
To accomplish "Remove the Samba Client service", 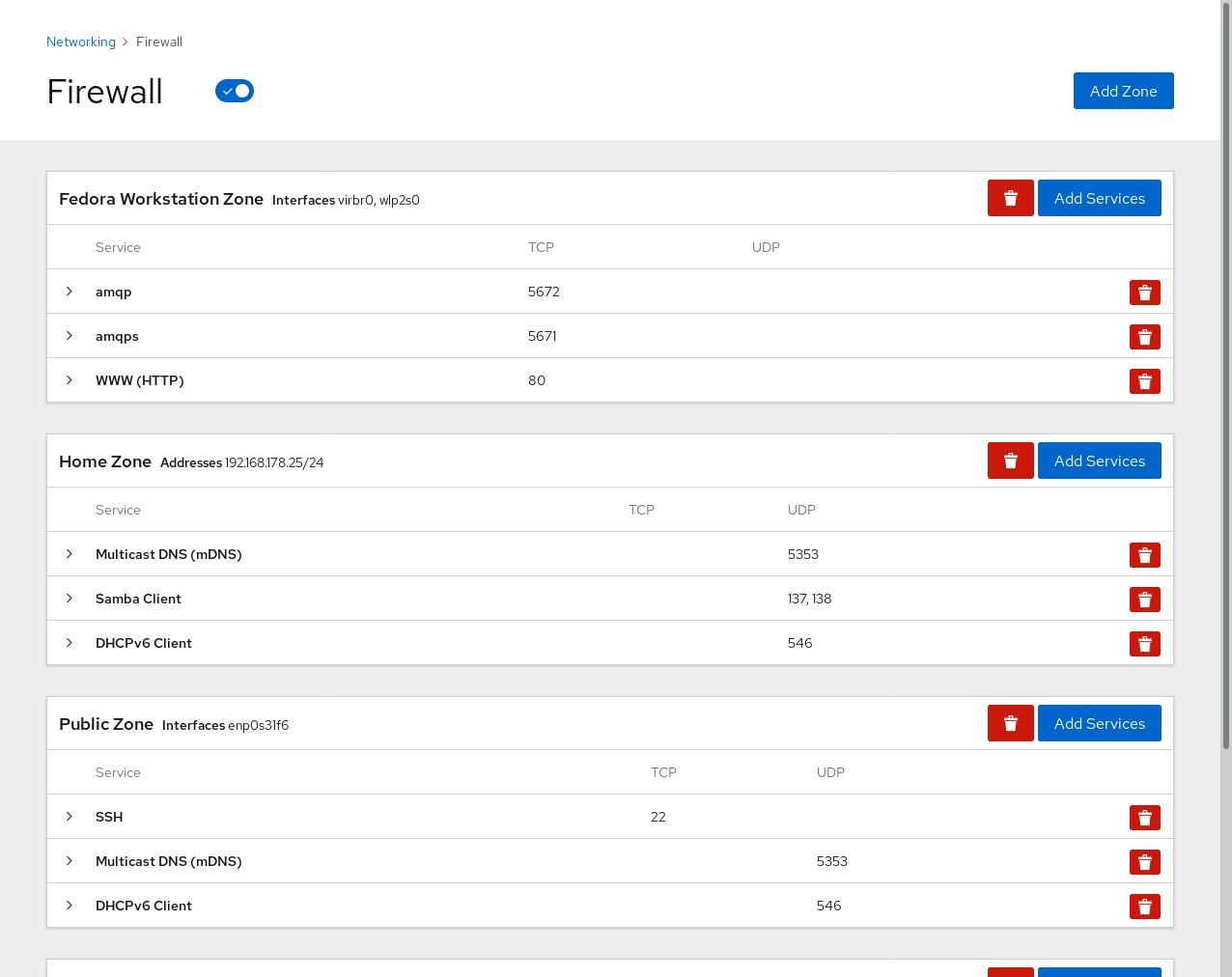I will [x=1144, y=600].
